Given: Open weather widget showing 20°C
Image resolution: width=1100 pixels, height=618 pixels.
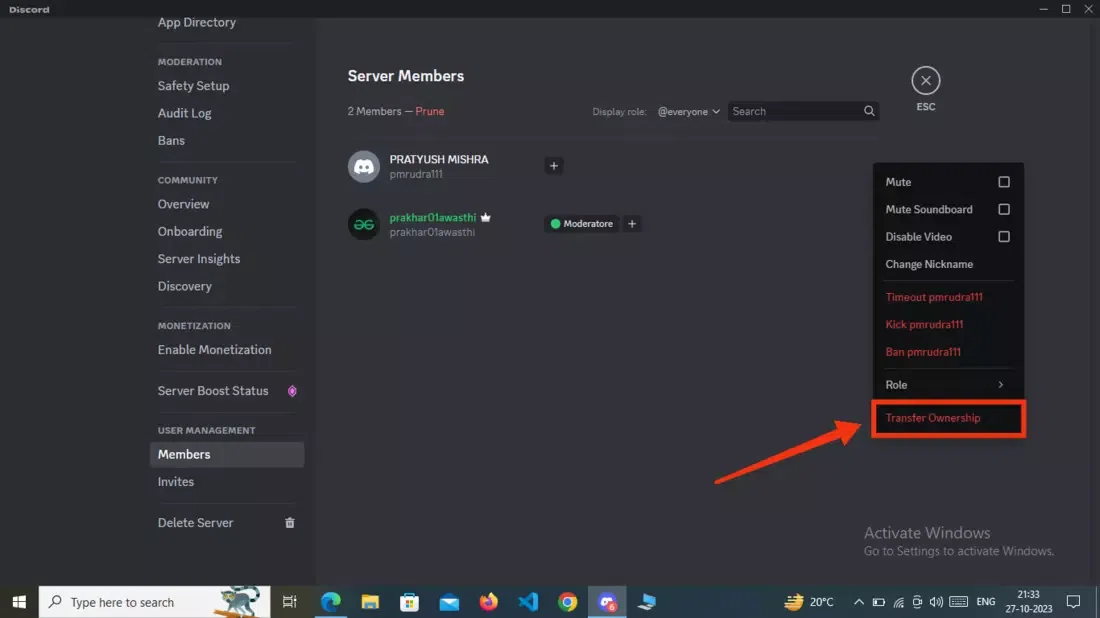Looking at the screenshot, I should click(809, 602).
